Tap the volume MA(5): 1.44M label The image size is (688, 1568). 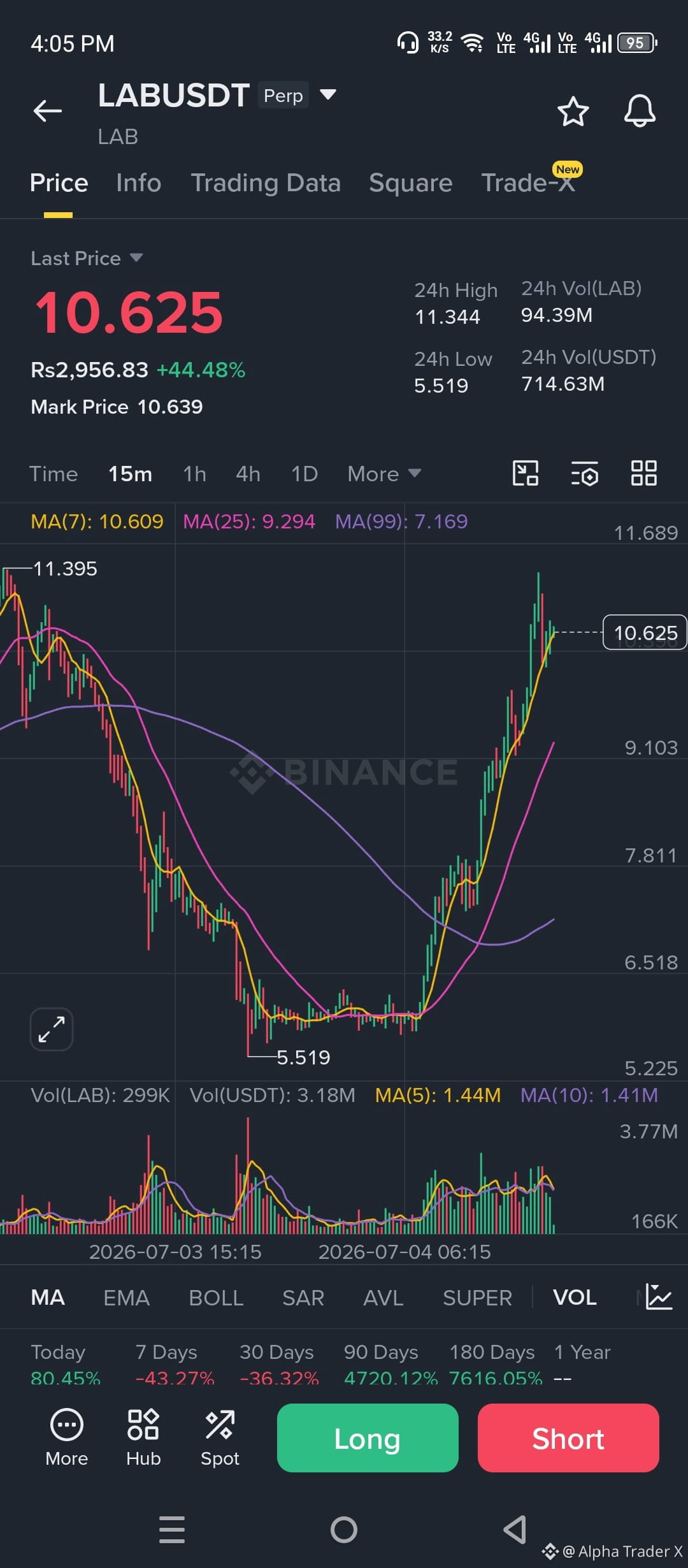(438, 1095)
